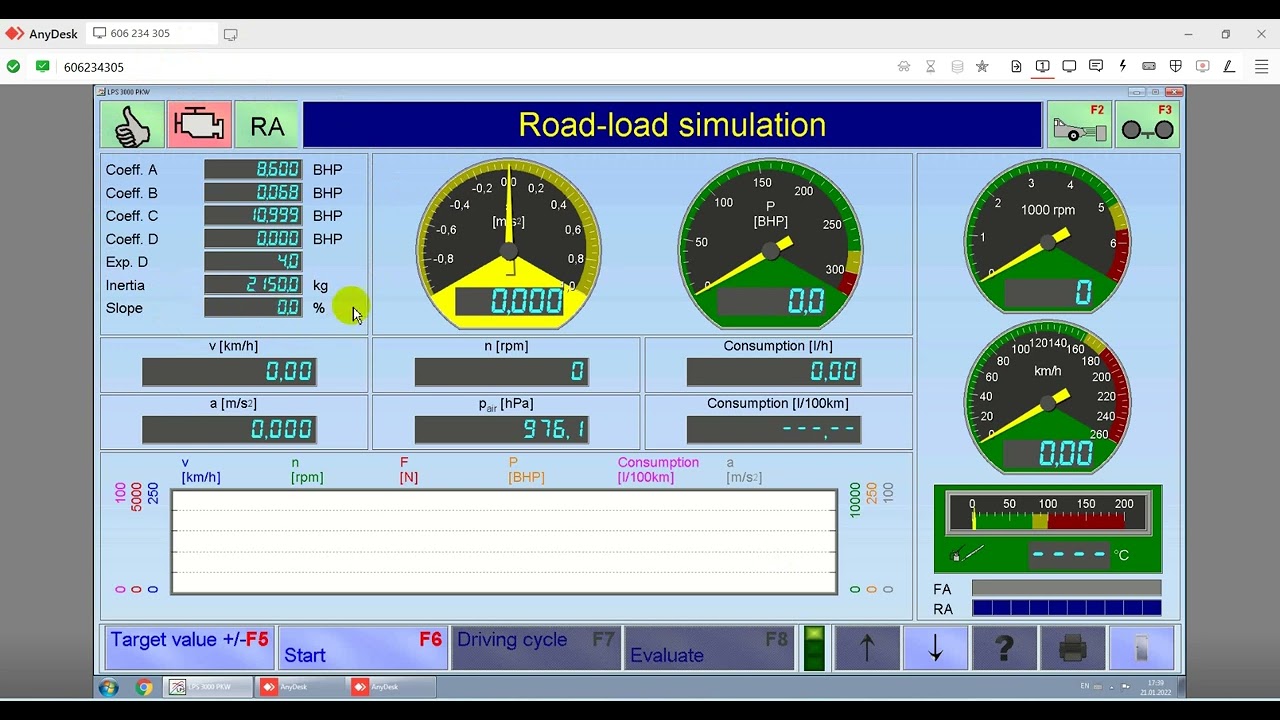Open the F2 vehicle on dyno function
Screen dimensions: 1280x720
[x=1079, y=125]
